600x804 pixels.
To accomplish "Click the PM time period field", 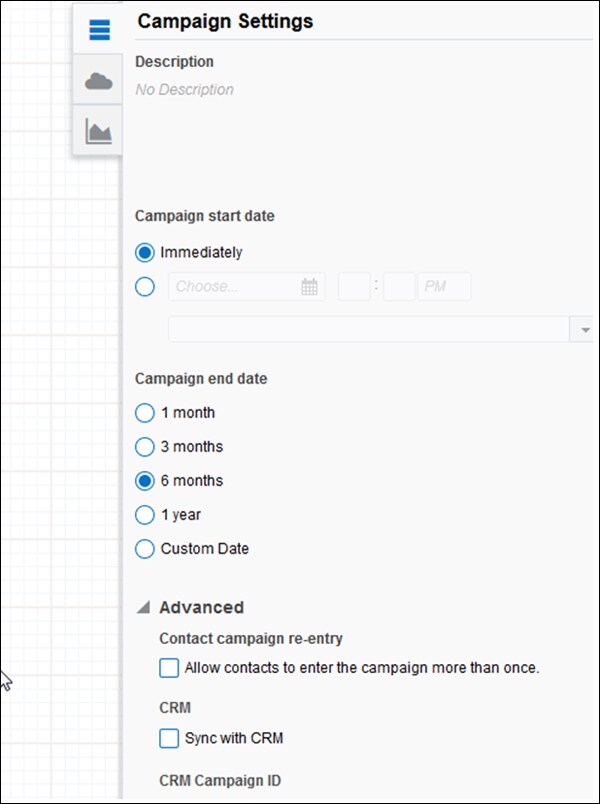I will pyautogui.click(x=444, y=287).
